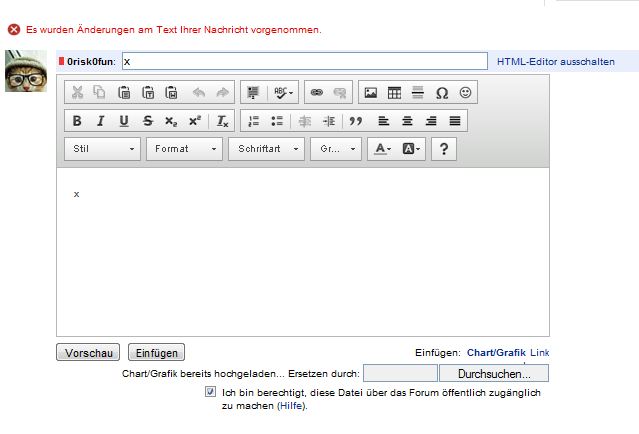Insert a hyperlink with chain icon
The height and width of the screenshot is (434, 639).
(x=317, y=93)
